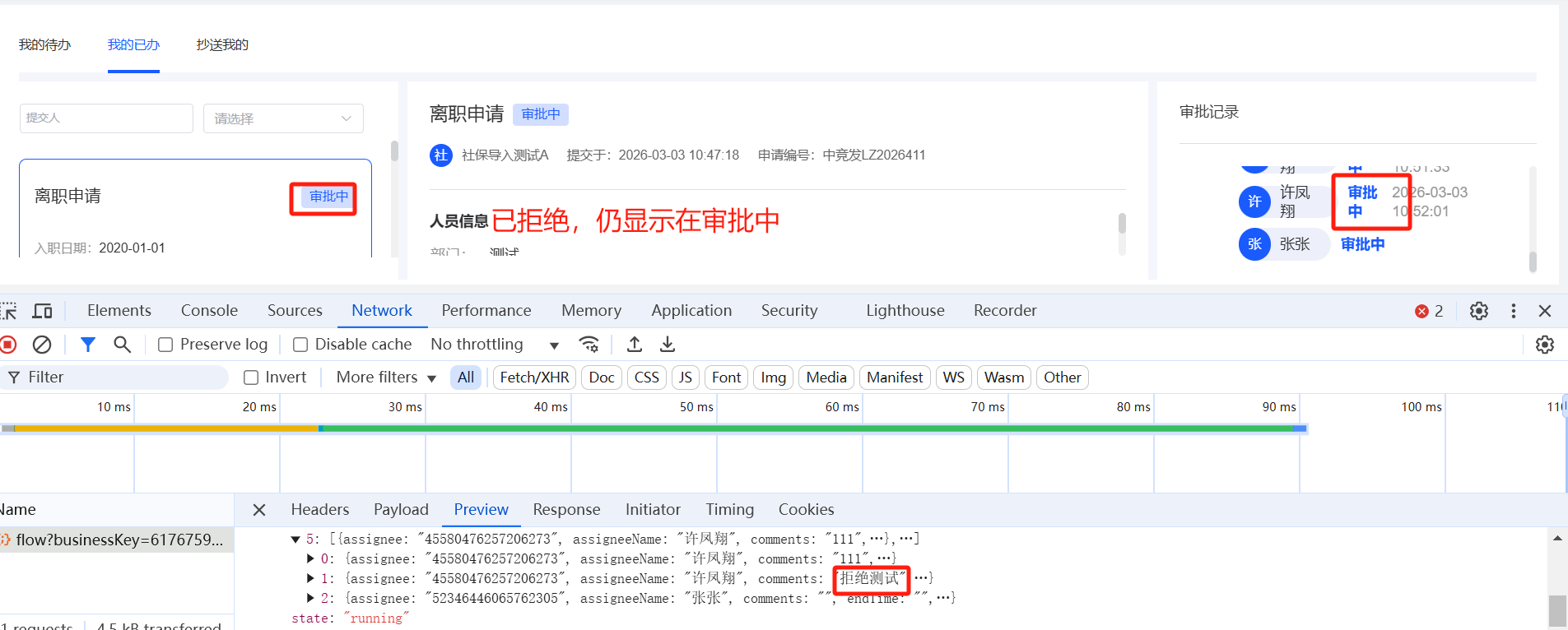Screen dimensions: 1568x630
Task: Open the Security tab
Action: [x=789, y=311]
